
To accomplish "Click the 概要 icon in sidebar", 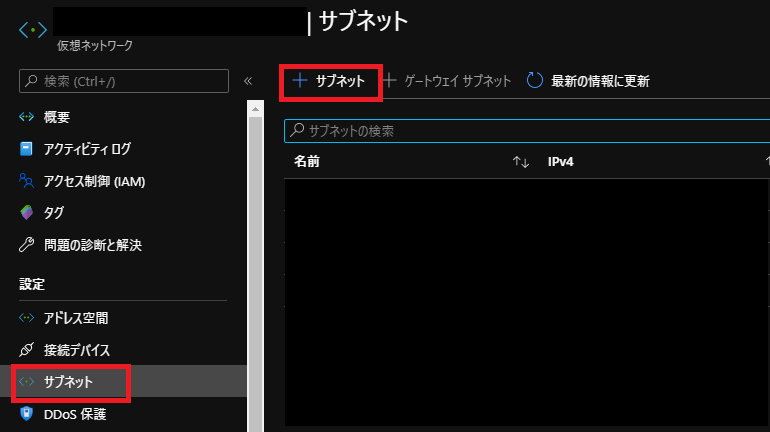I will click(27, 117).
